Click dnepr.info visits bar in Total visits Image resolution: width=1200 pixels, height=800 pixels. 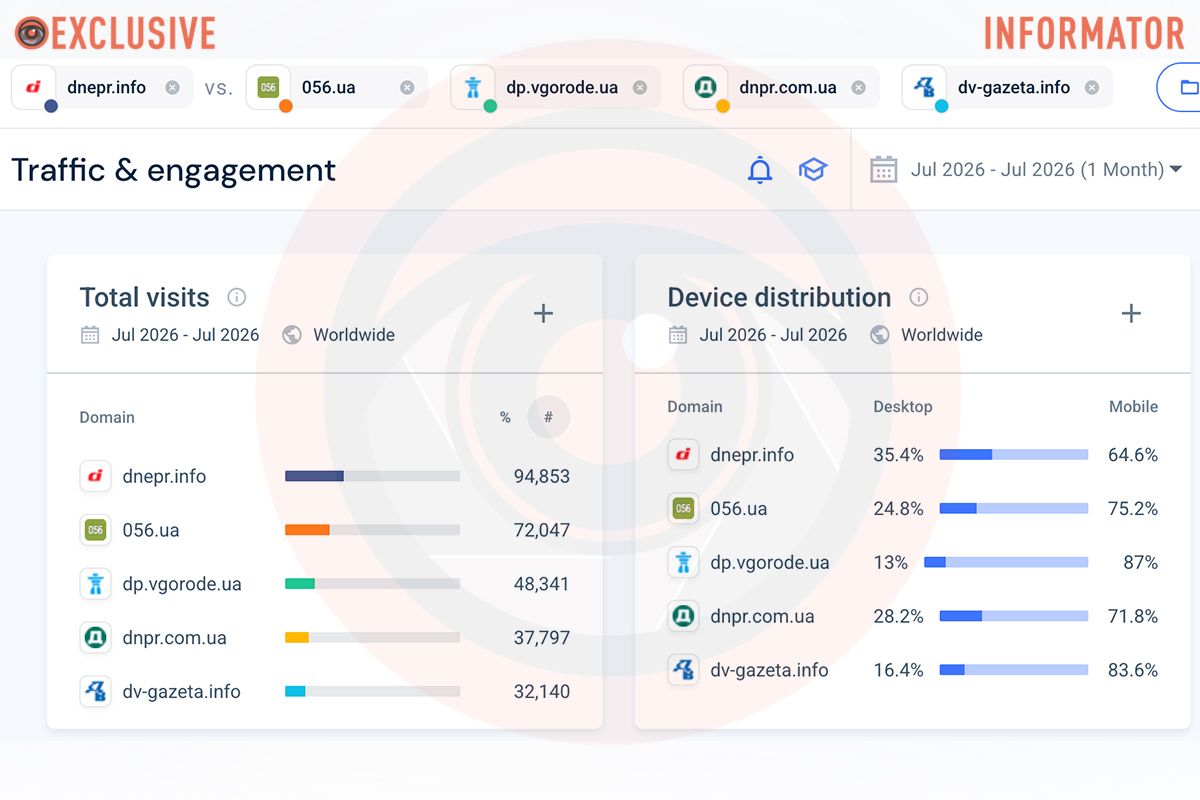372,476
